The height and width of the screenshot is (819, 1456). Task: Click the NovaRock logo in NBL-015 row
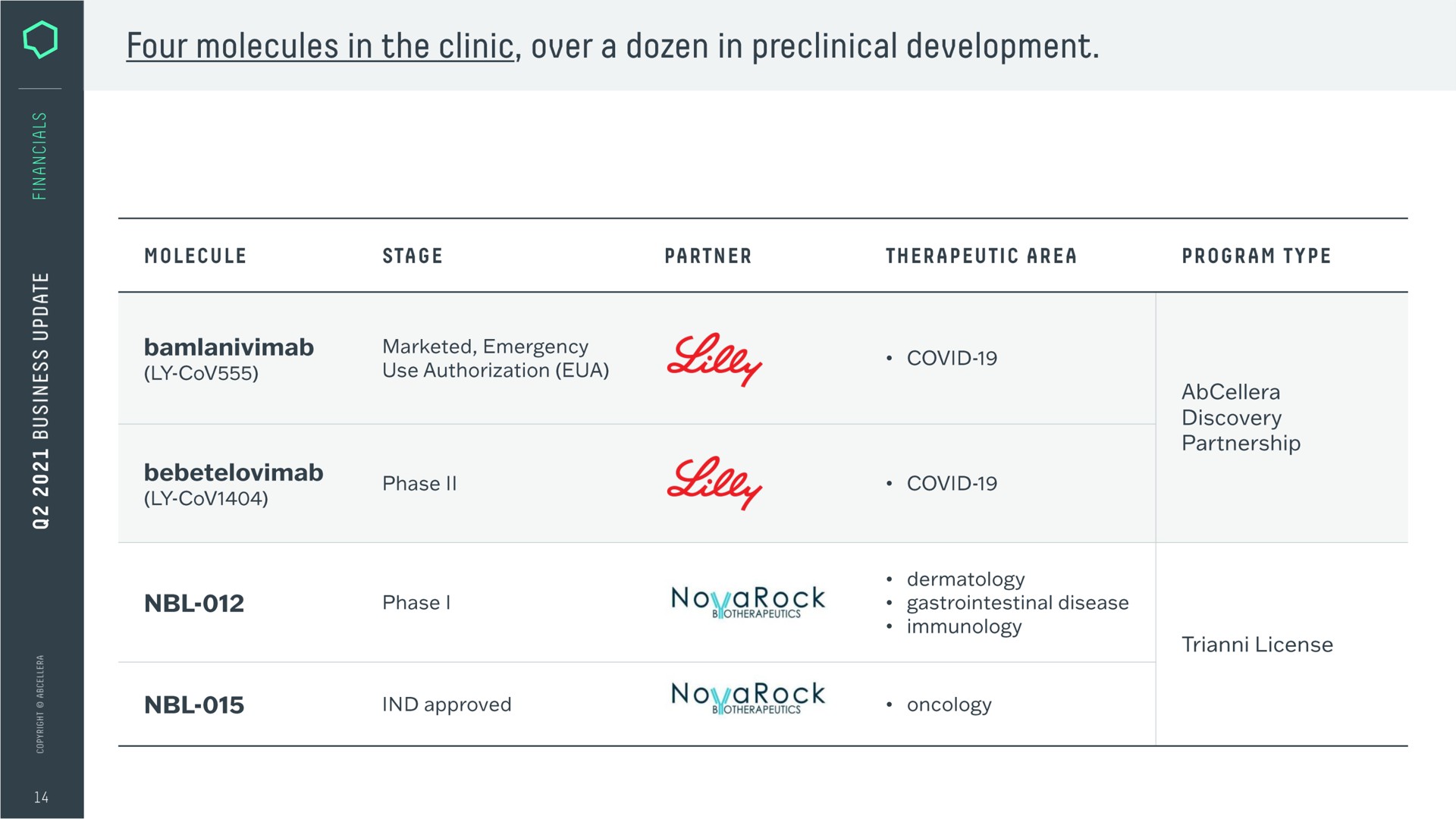748,698
